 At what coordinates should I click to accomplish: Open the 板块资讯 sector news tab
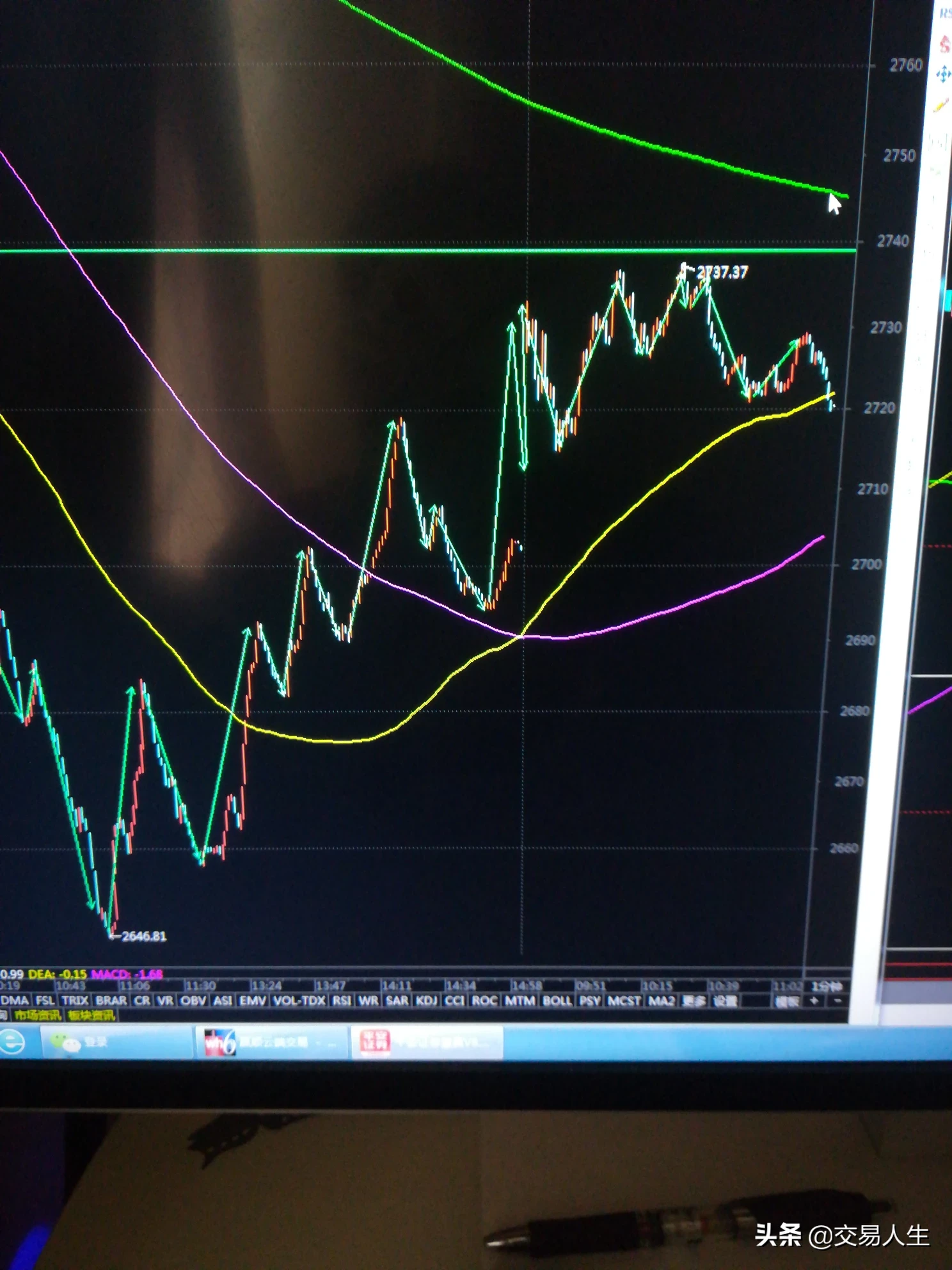pyautogui.click(x=91, y=1015)
